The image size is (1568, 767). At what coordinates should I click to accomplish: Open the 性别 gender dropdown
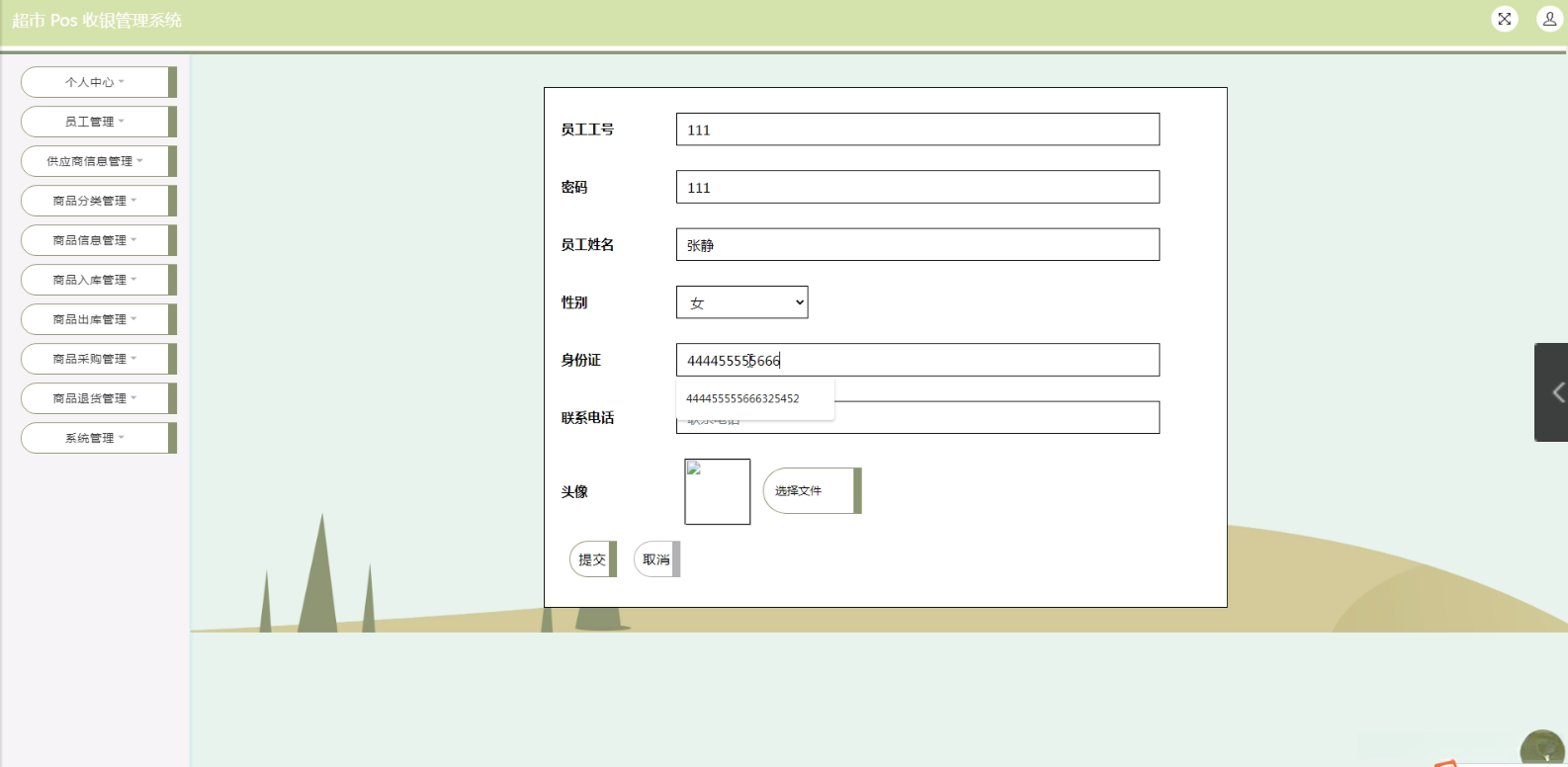[x=741, y=302]
